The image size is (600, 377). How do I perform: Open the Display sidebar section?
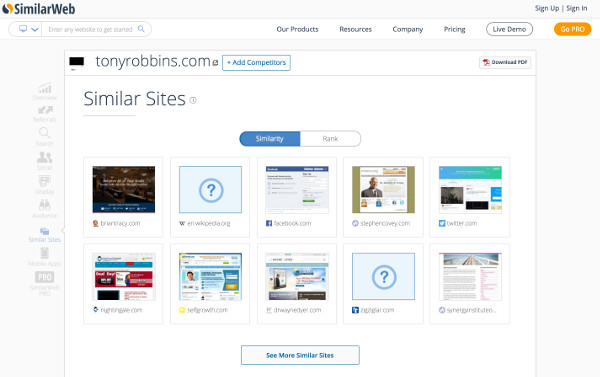pyautogui.click(x=44, y=185)
